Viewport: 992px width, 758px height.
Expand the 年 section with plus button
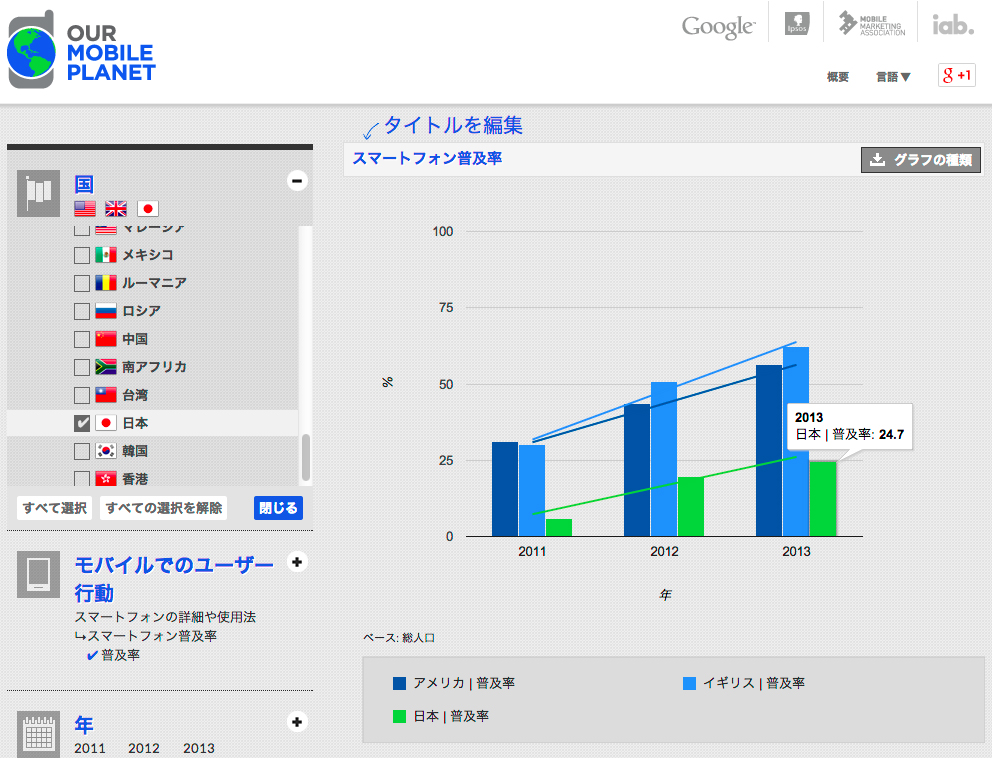click(x=297, y=722)
